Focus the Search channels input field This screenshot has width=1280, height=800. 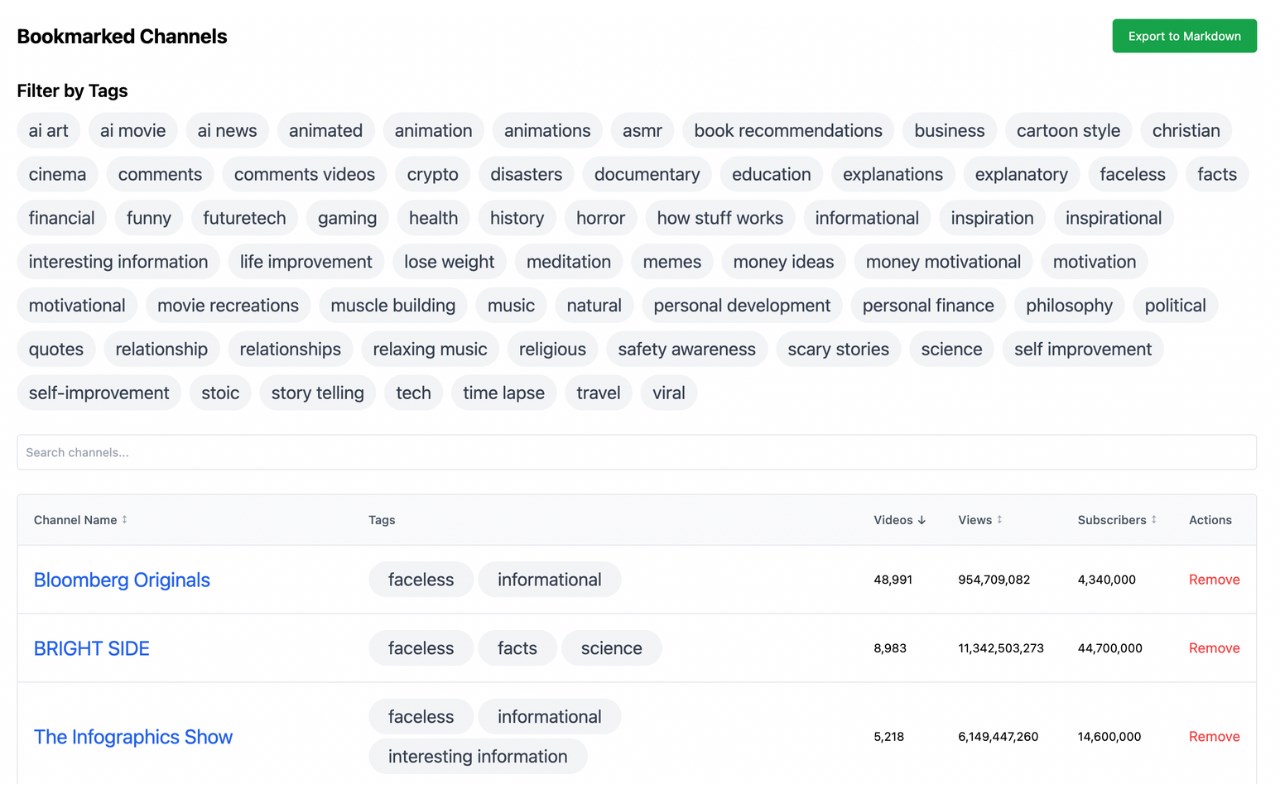click(x=636, y=452)
